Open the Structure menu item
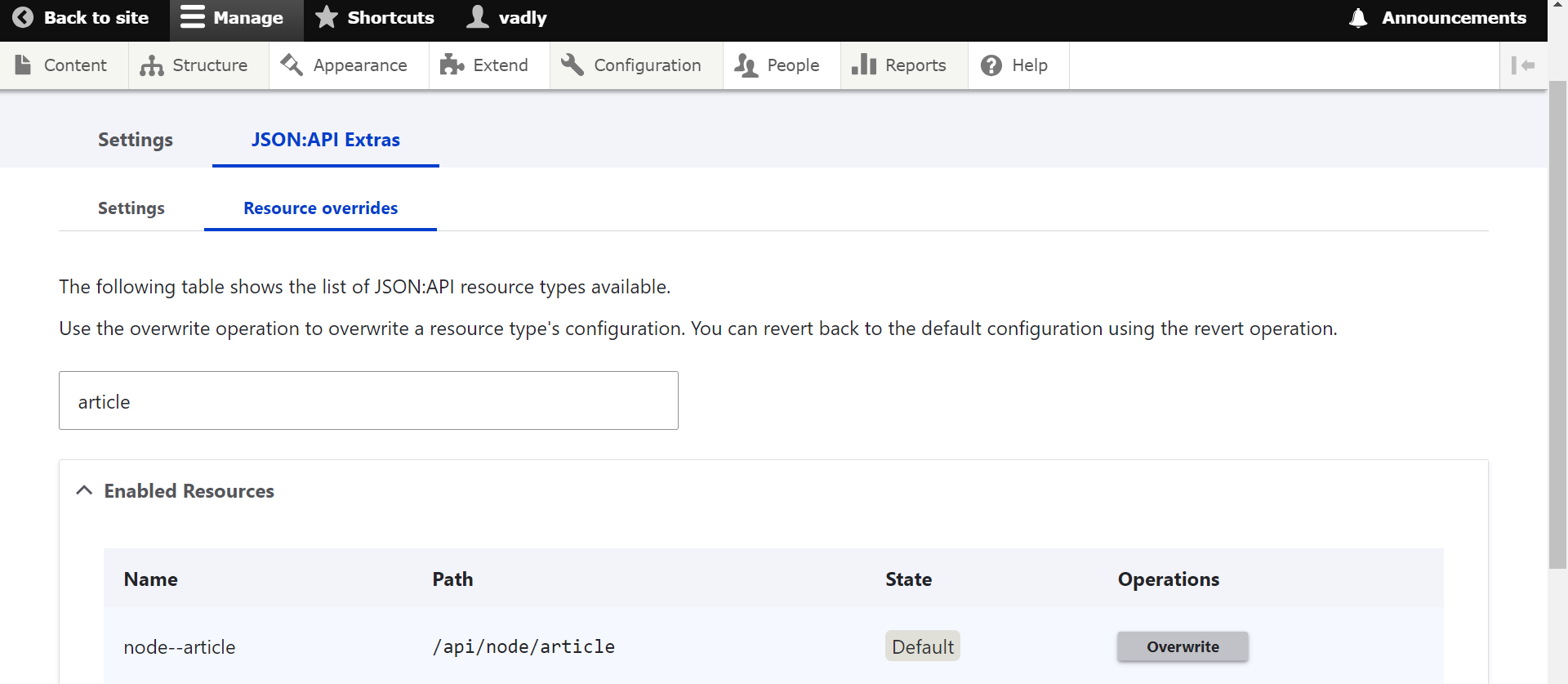This screenshot has height=684, width=1568. tap(194, 65)
